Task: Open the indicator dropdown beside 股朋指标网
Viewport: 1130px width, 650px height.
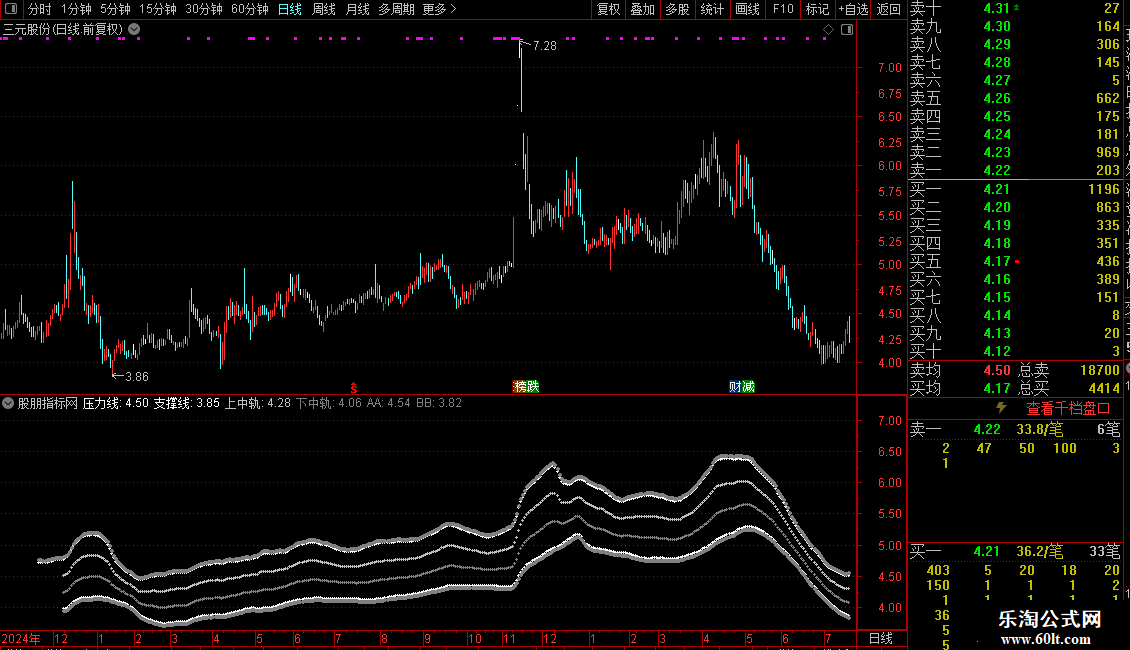Action: (x=8, y=403)
